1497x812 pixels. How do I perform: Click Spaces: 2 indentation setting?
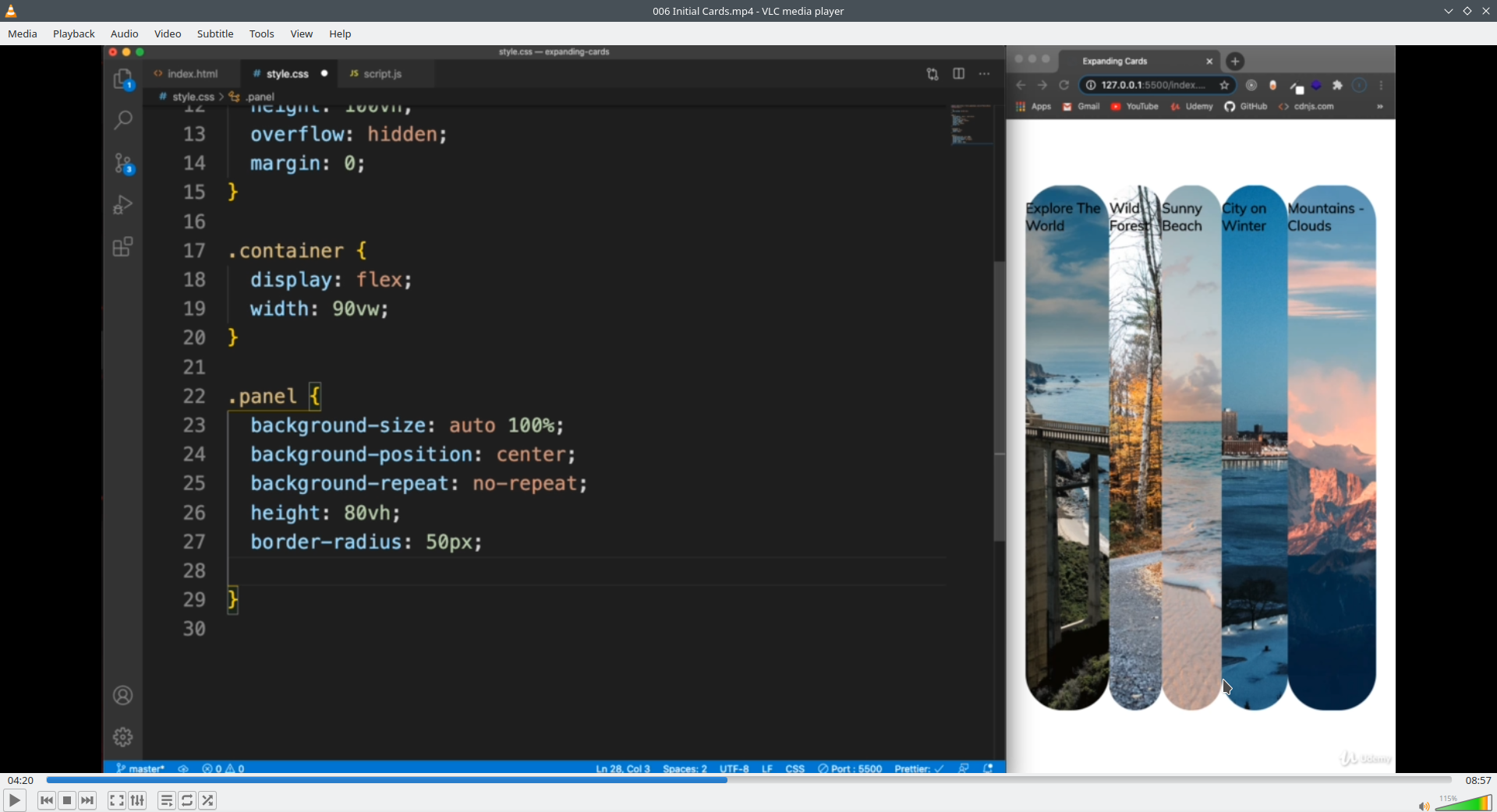click(x=685, y=768)
